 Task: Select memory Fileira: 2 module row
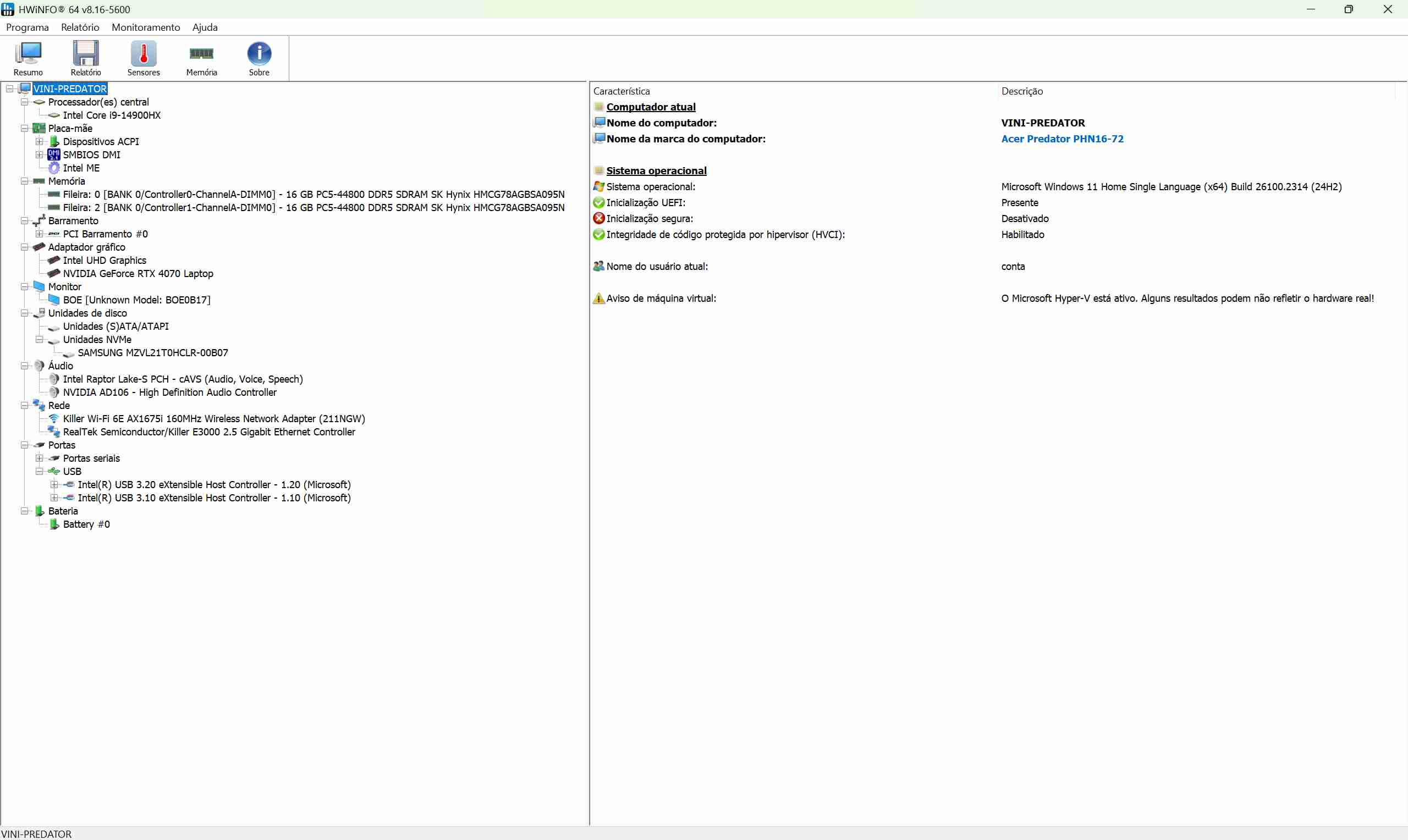click(313, 208)
